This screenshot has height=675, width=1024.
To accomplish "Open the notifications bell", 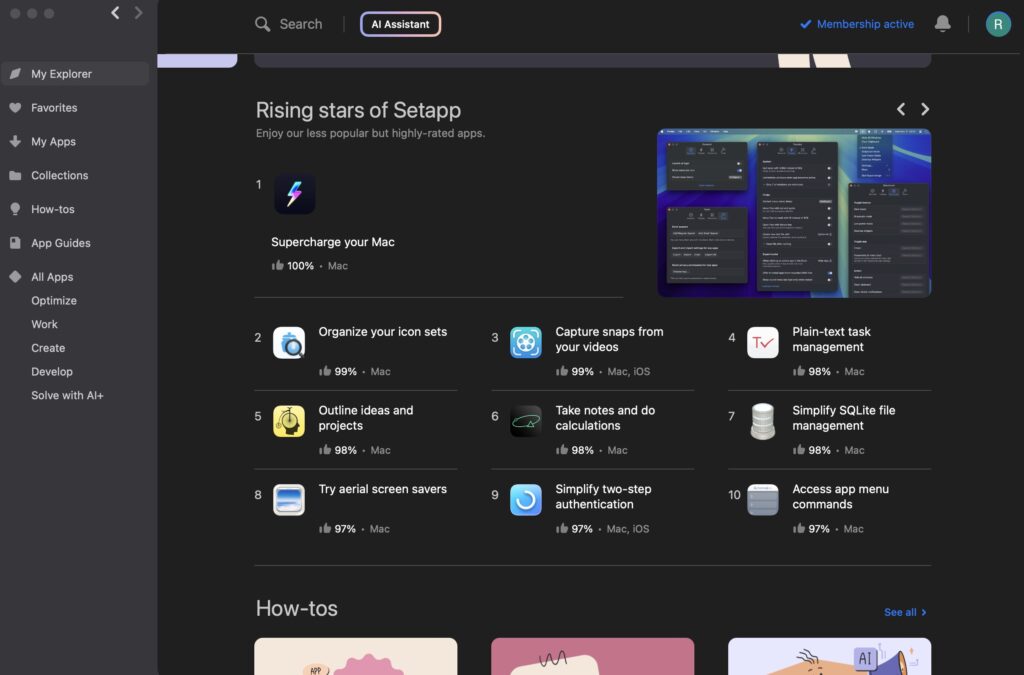I will [x=942, y=24].
